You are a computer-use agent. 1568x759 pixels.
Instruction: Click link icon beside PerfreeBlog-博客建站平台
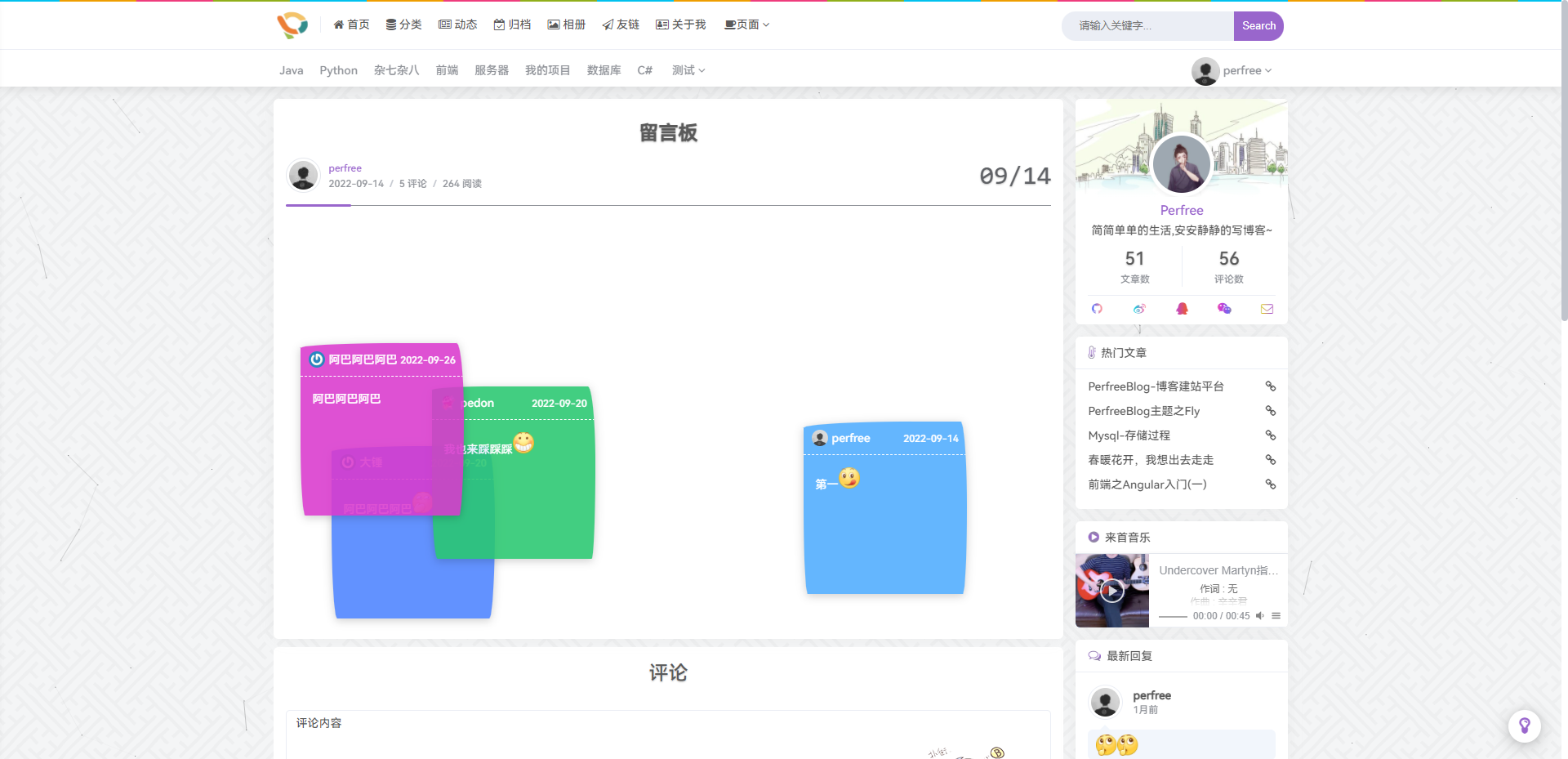click(x=1271, y=386)
